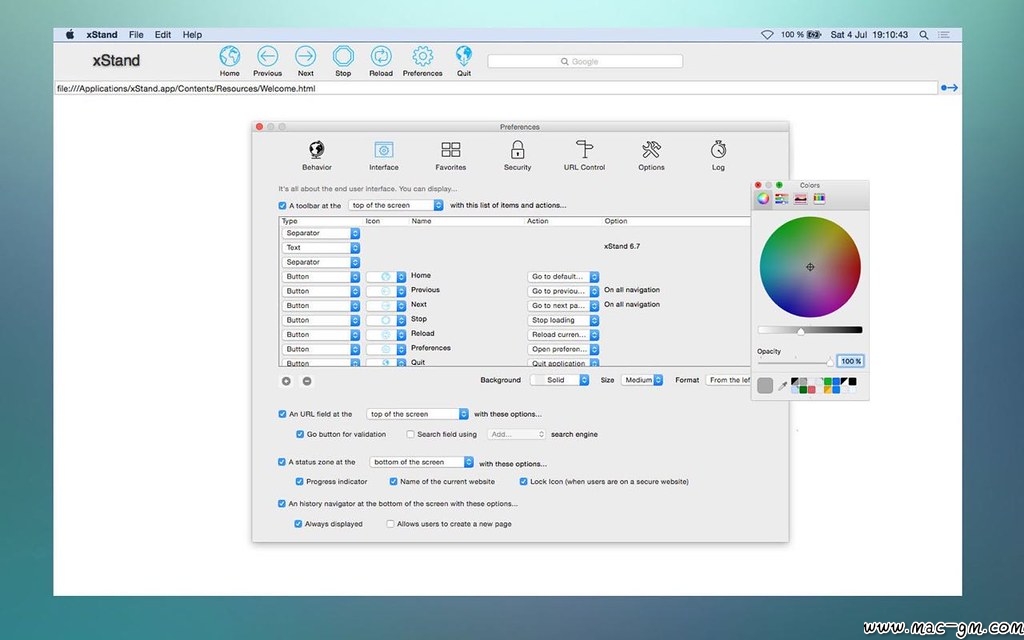This screenshot has width=1024, height=640.
Task: Open the xStand application menu
Action: pyautogui.click(x=102, y=35)
